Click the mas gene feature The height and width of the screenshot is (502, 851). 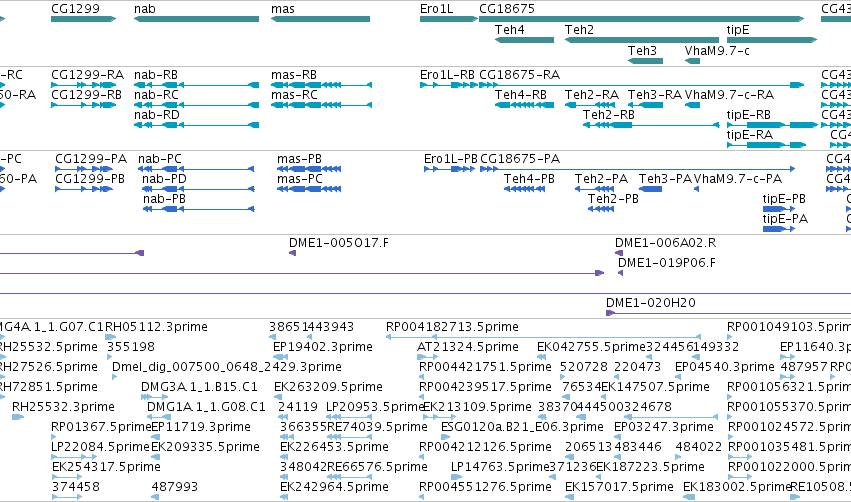pyautogui.click(x=320, y=19)
